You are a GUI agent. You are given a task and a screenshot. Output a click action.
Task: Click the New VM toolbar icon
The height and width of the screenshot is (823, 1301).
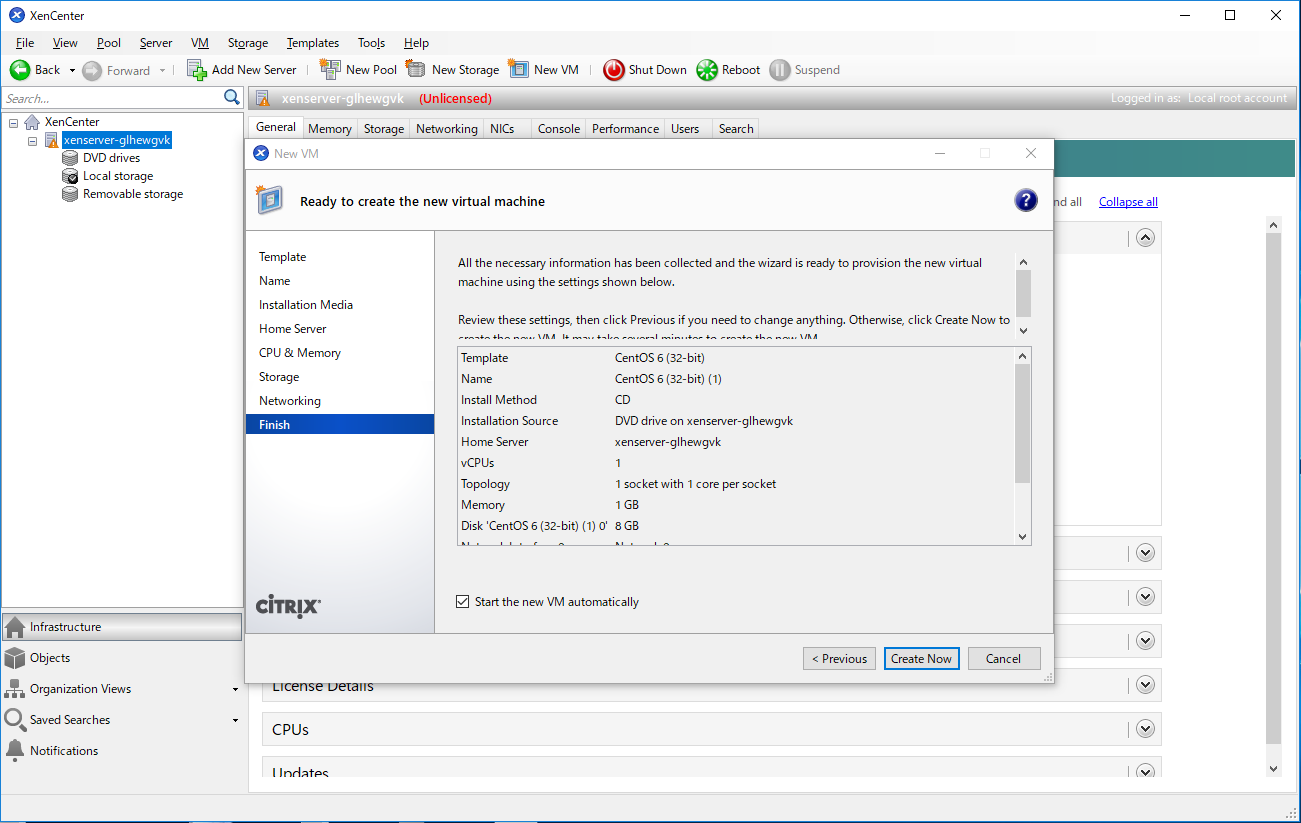[519, 69]
